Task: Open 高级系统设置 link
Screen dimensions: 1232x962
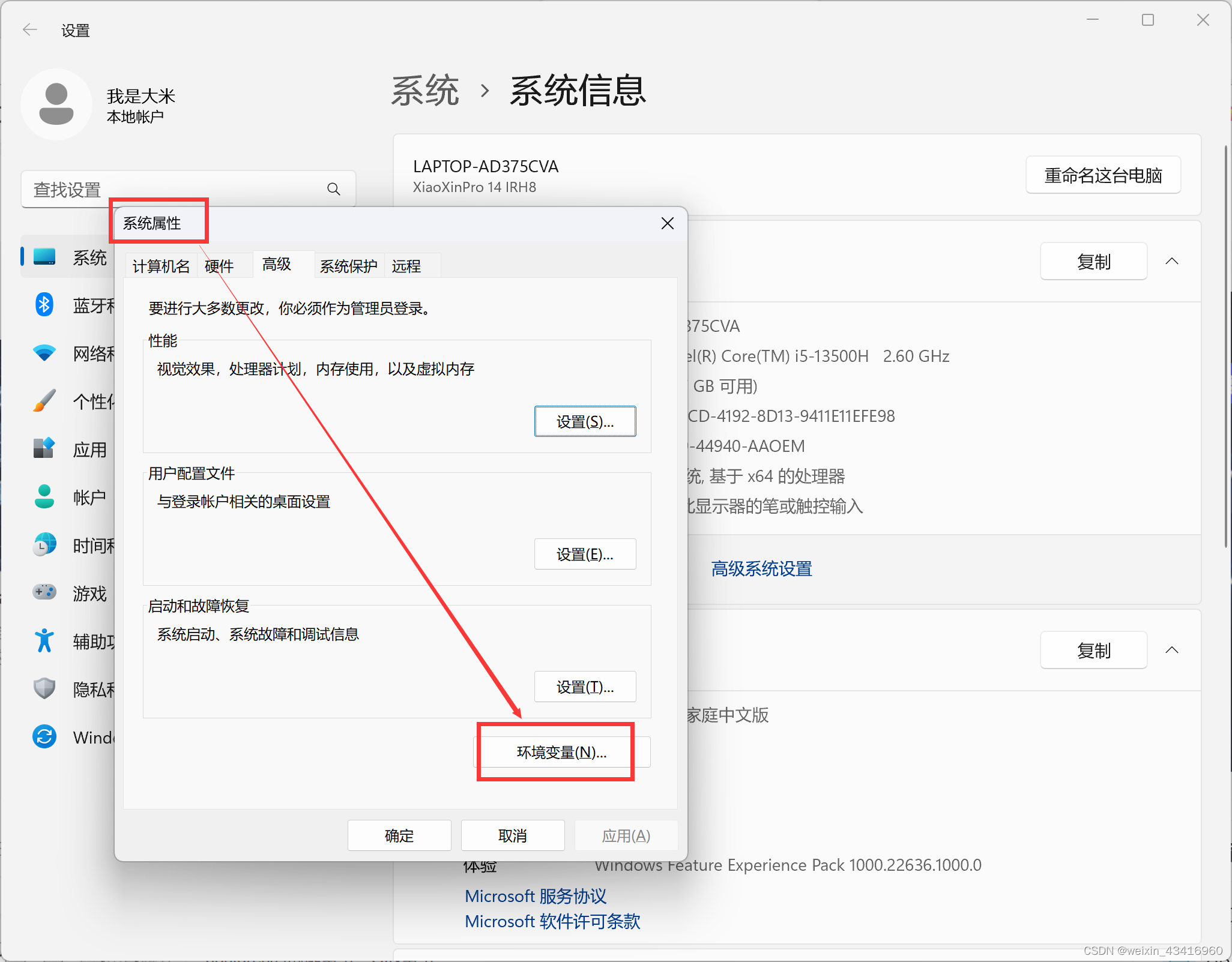Action: point(761,568)
